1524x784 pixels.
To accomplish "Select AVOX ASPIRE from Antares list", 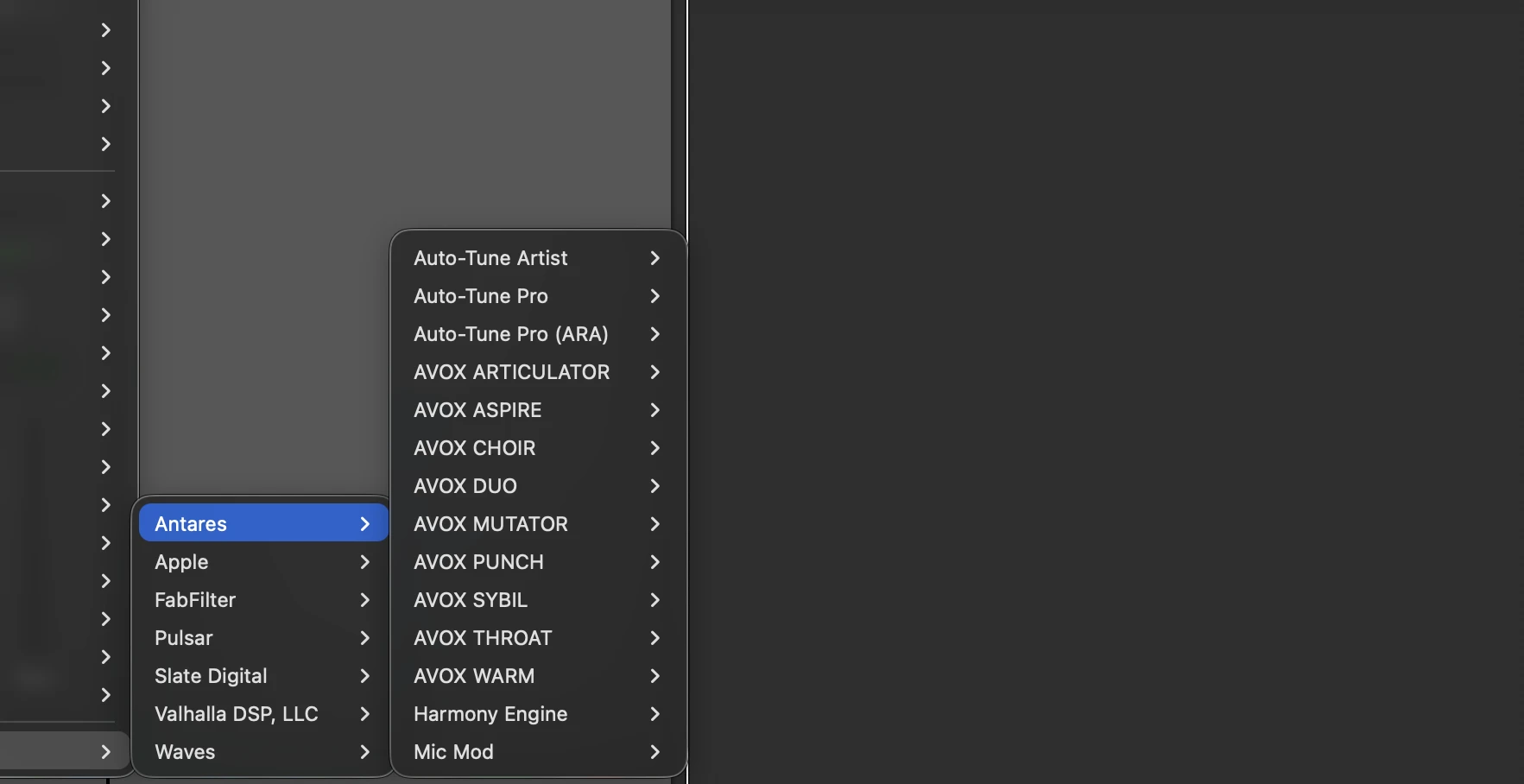I will coord(538,410).
